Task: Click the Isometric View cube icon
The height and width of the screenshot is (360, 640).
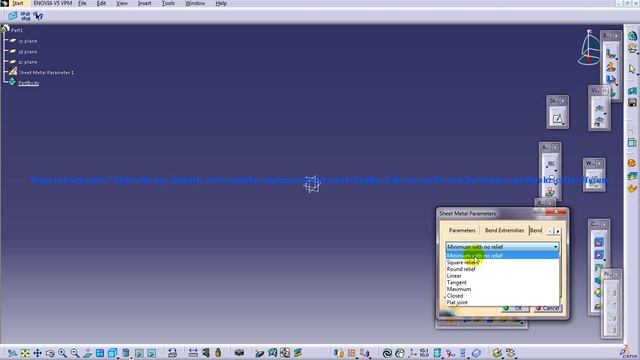Action: (x=112, y=353)
